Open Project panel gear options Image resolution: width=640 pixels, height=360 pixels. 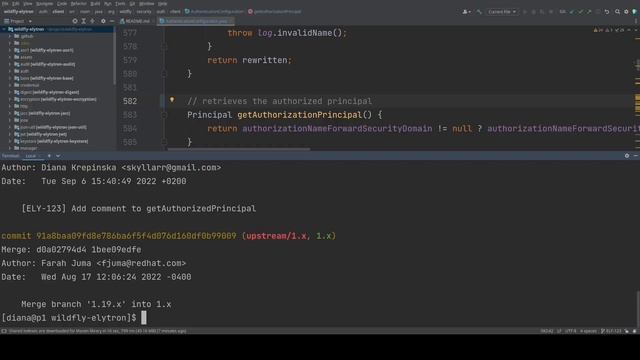tap(103, 21)
